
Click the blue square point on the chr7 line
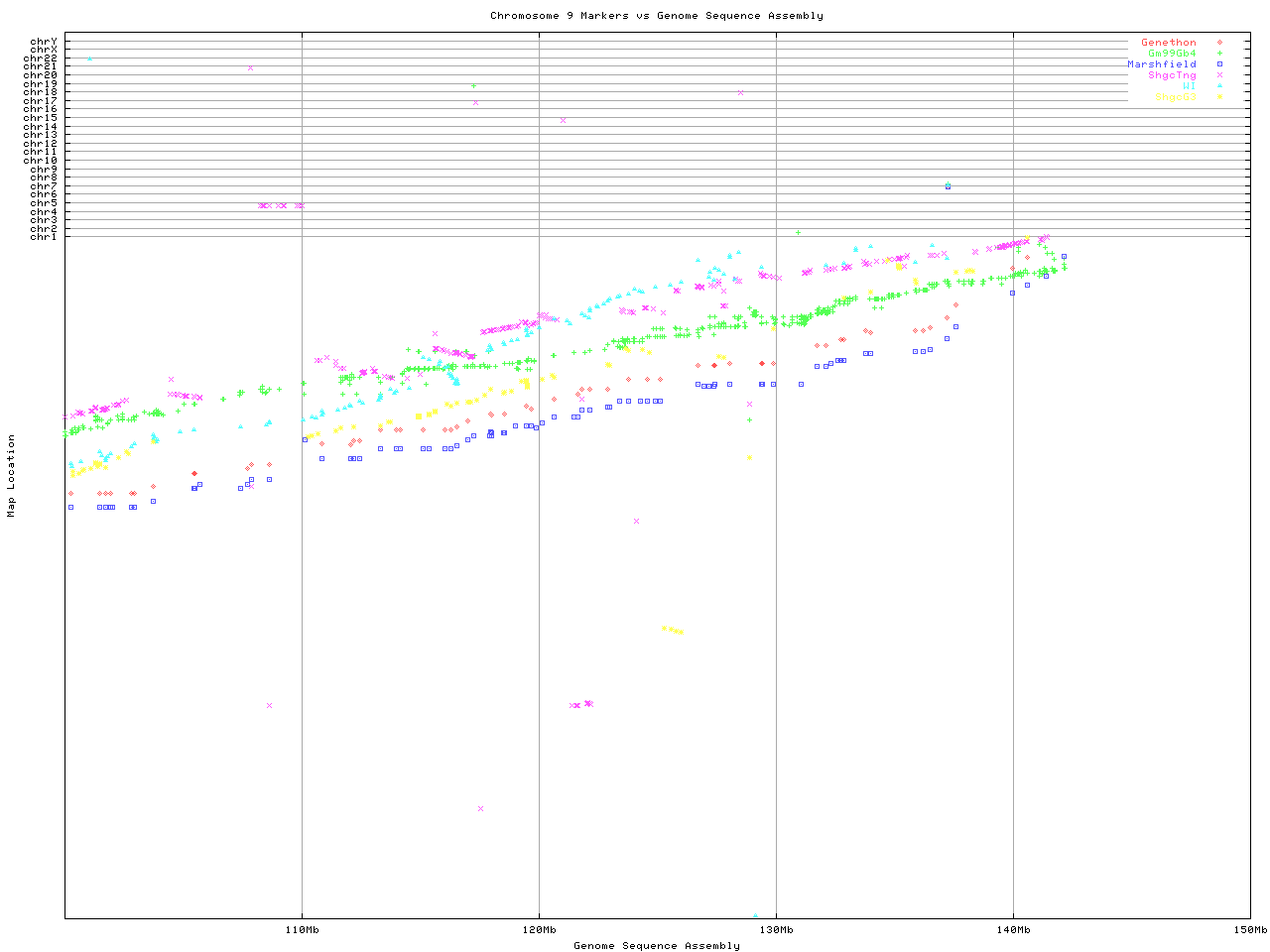click(x=948, y=186)
